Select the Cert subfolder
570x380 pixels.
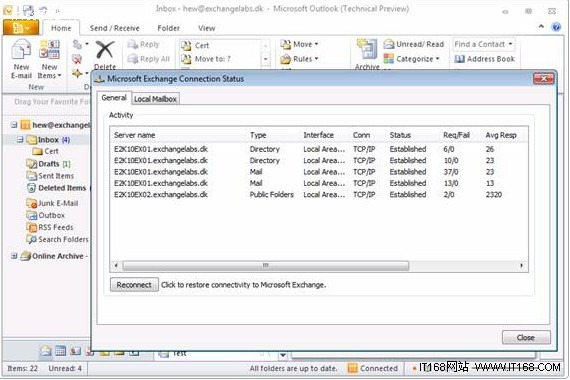tap(45, 151)
